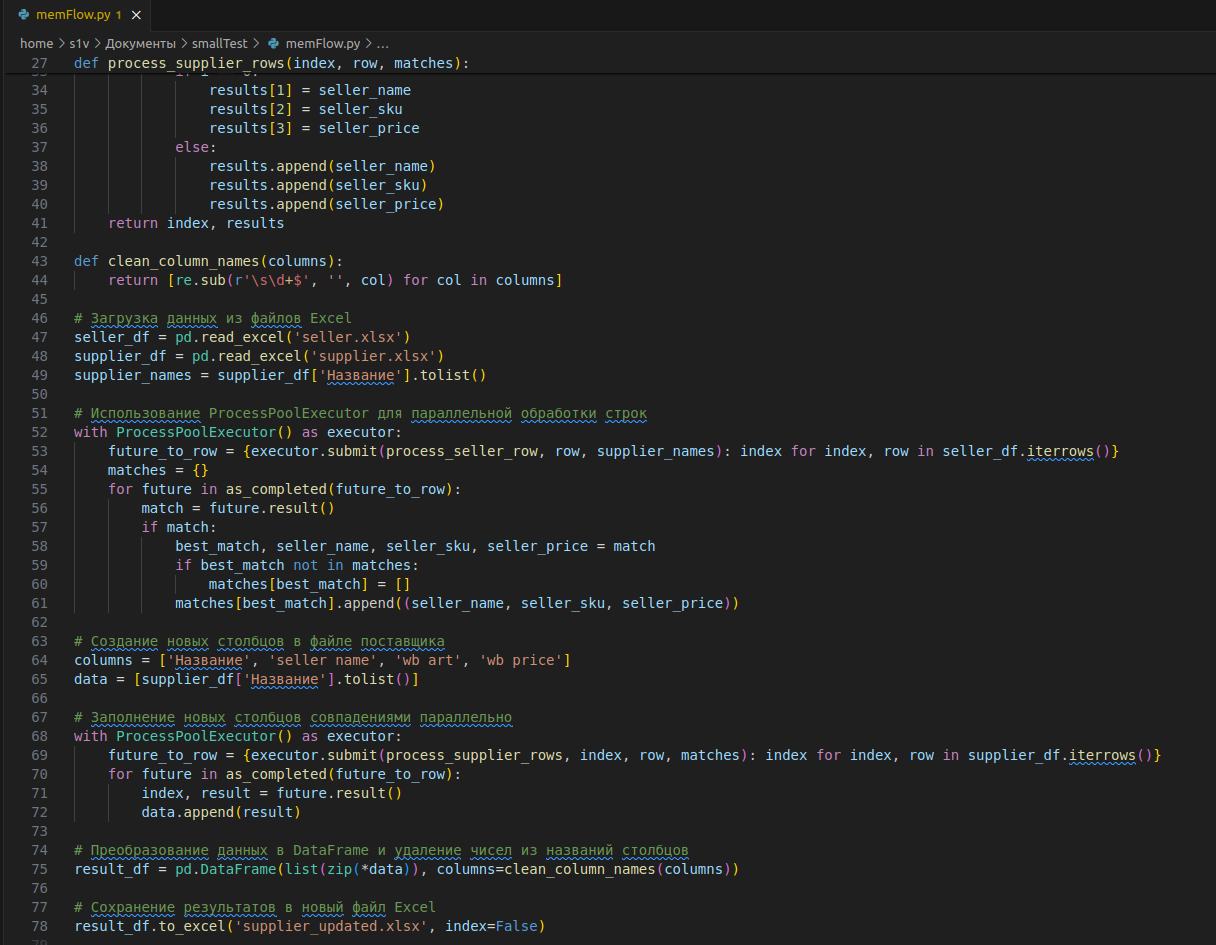Click 'results[2] = seller_sku' on line 35
The height and width of the screenshot is (945, 1216).
coord(306,109)
